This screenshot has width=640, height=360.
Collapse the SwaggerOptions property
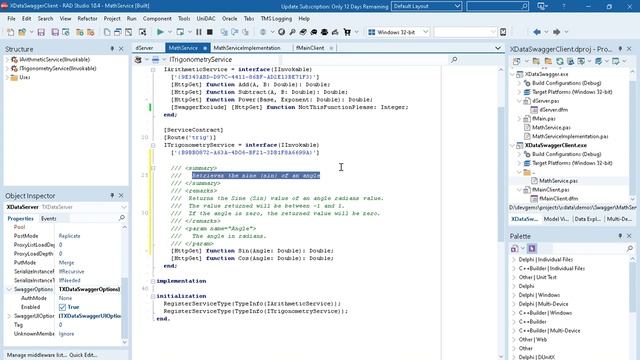coord(9,289)
